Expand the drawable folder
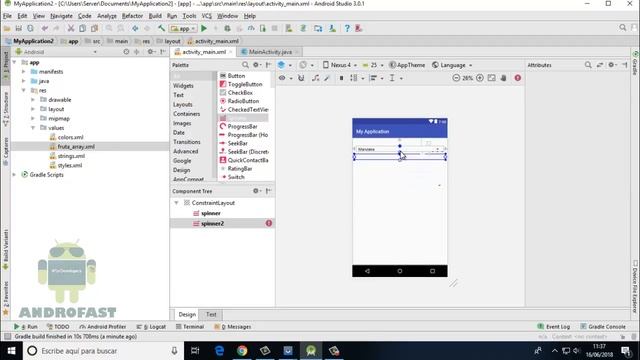 tap(33, 100)
